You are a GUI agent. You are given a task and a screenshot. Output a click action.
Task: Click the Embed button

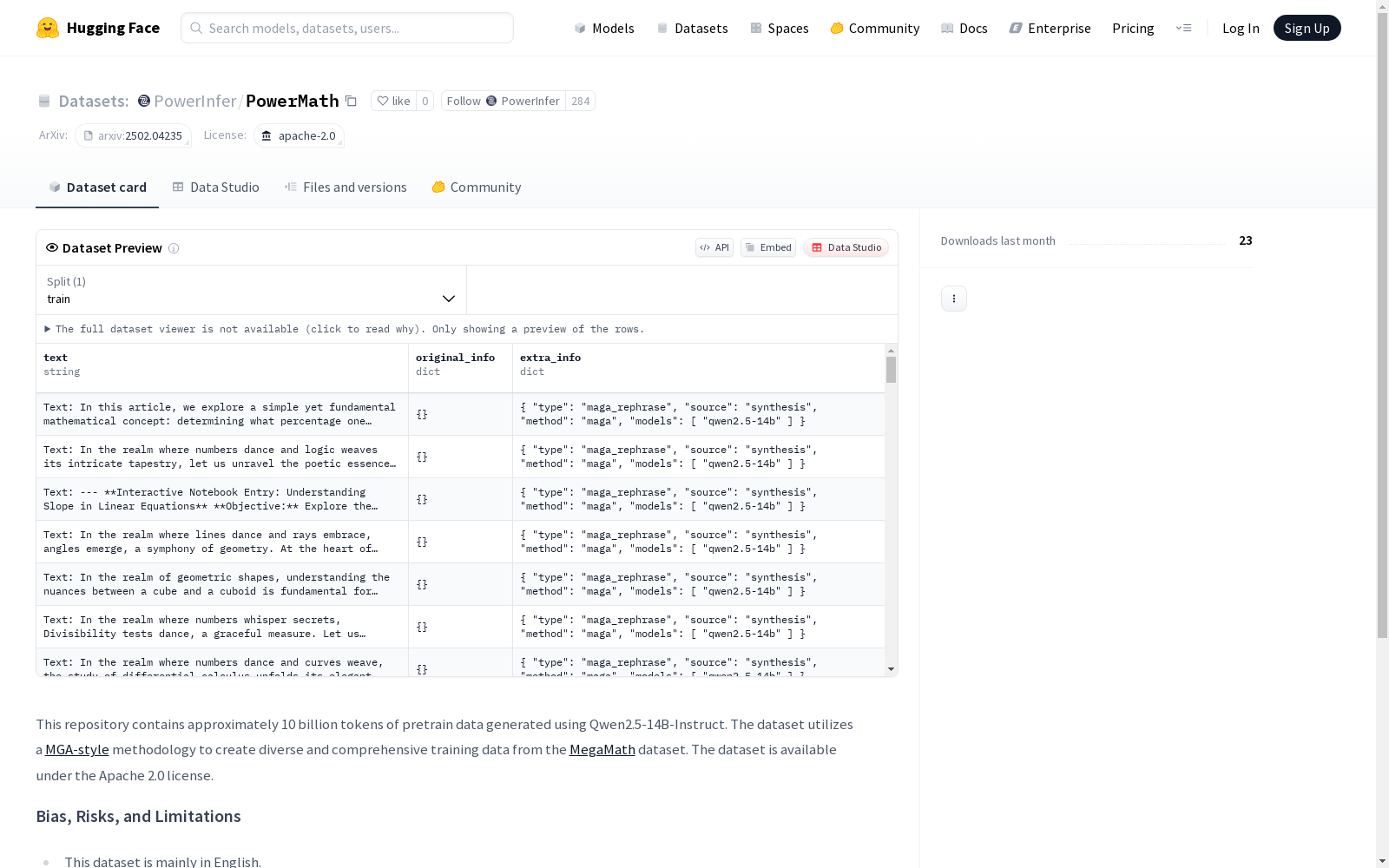pos(768,247)
